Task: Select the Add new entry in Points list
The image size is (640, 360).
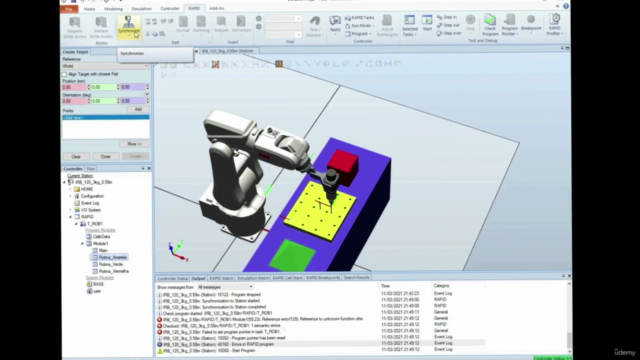Action: (106, 118)
